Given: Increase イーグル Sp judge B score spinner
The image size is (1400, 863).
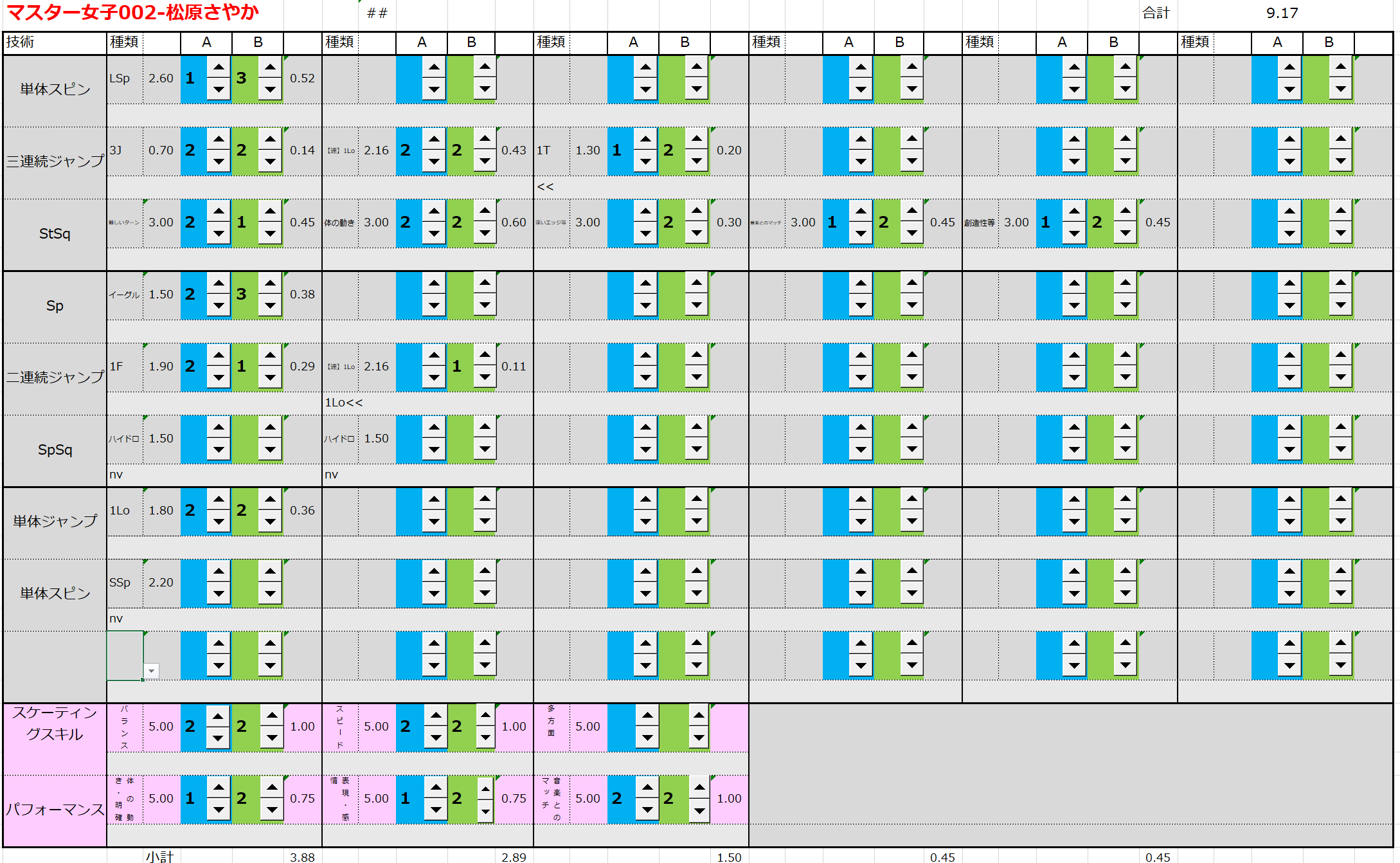Looking at the screenshot, I should (270, 284).
